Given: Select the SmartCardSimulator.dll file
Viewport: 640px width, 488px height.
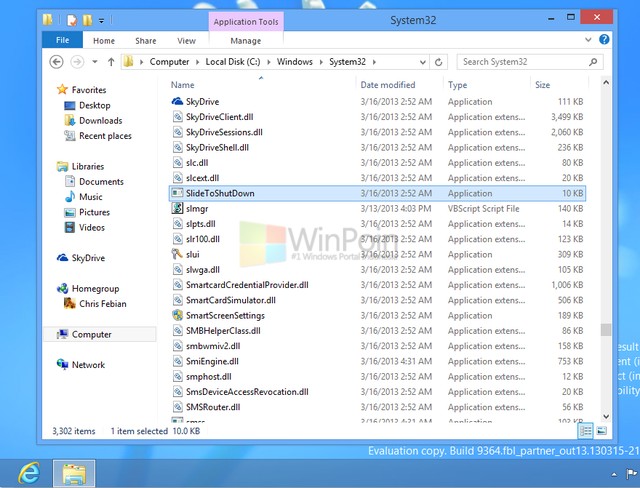Looking at the screenshot, I should point(378,300).
